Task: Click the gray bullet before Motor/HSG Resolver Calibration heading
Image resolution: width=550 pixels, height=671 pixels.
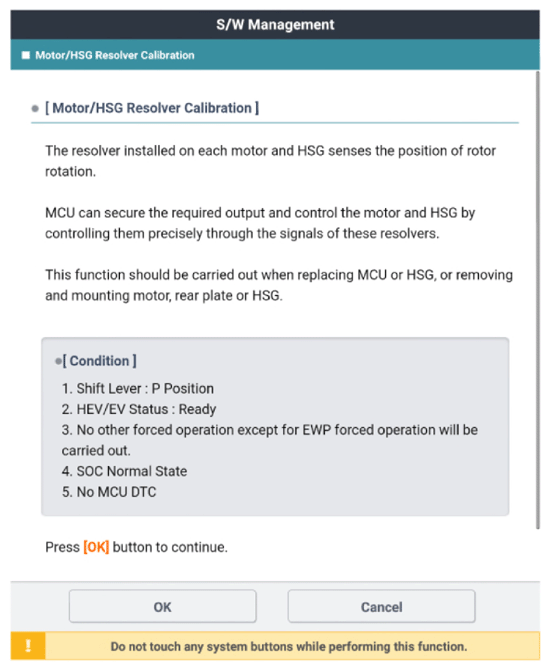Action: pyautogui.click(x=35, y=109)
